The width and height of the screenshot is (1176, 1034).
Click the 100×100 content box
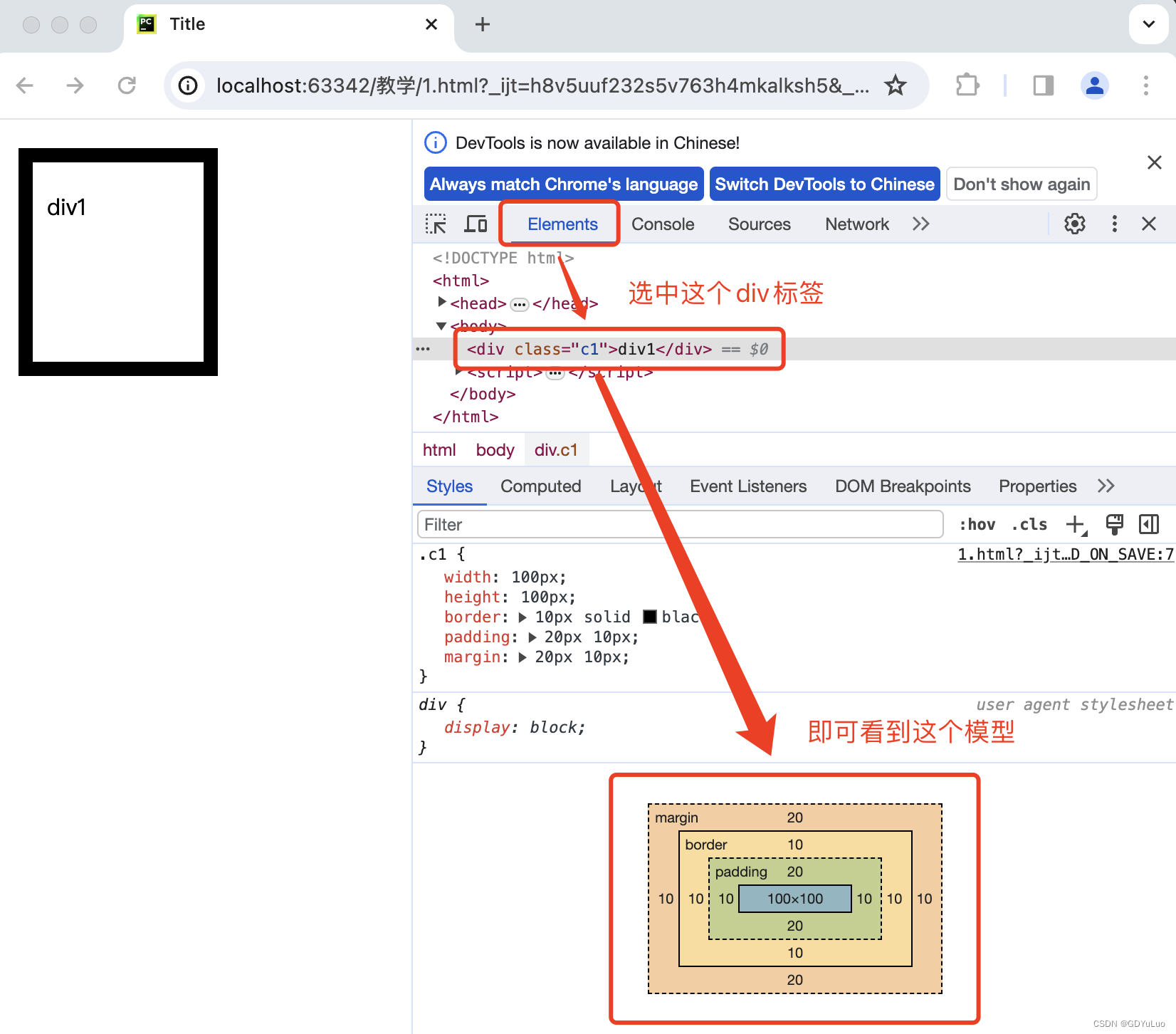795,899
